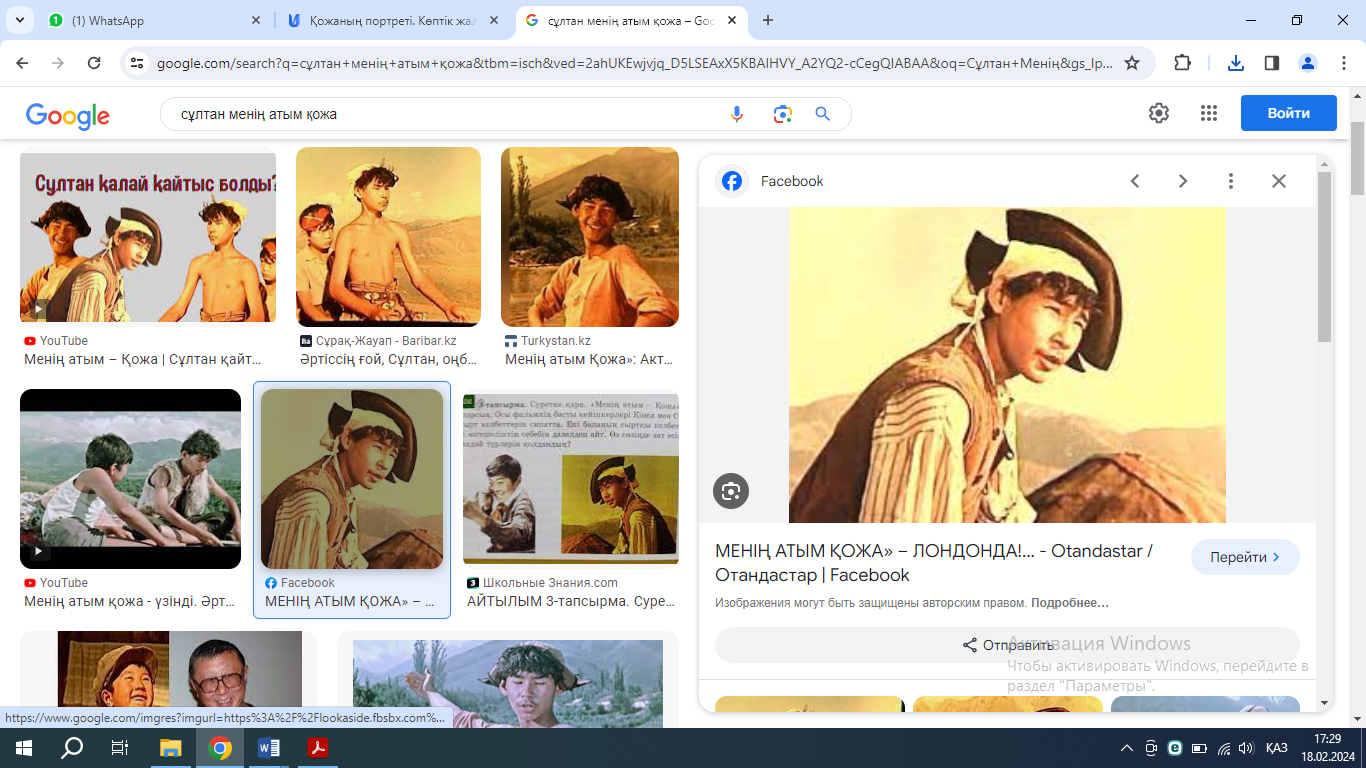Open the Facebook source in the preview header

pyautogui.click(x=770, y=181)
